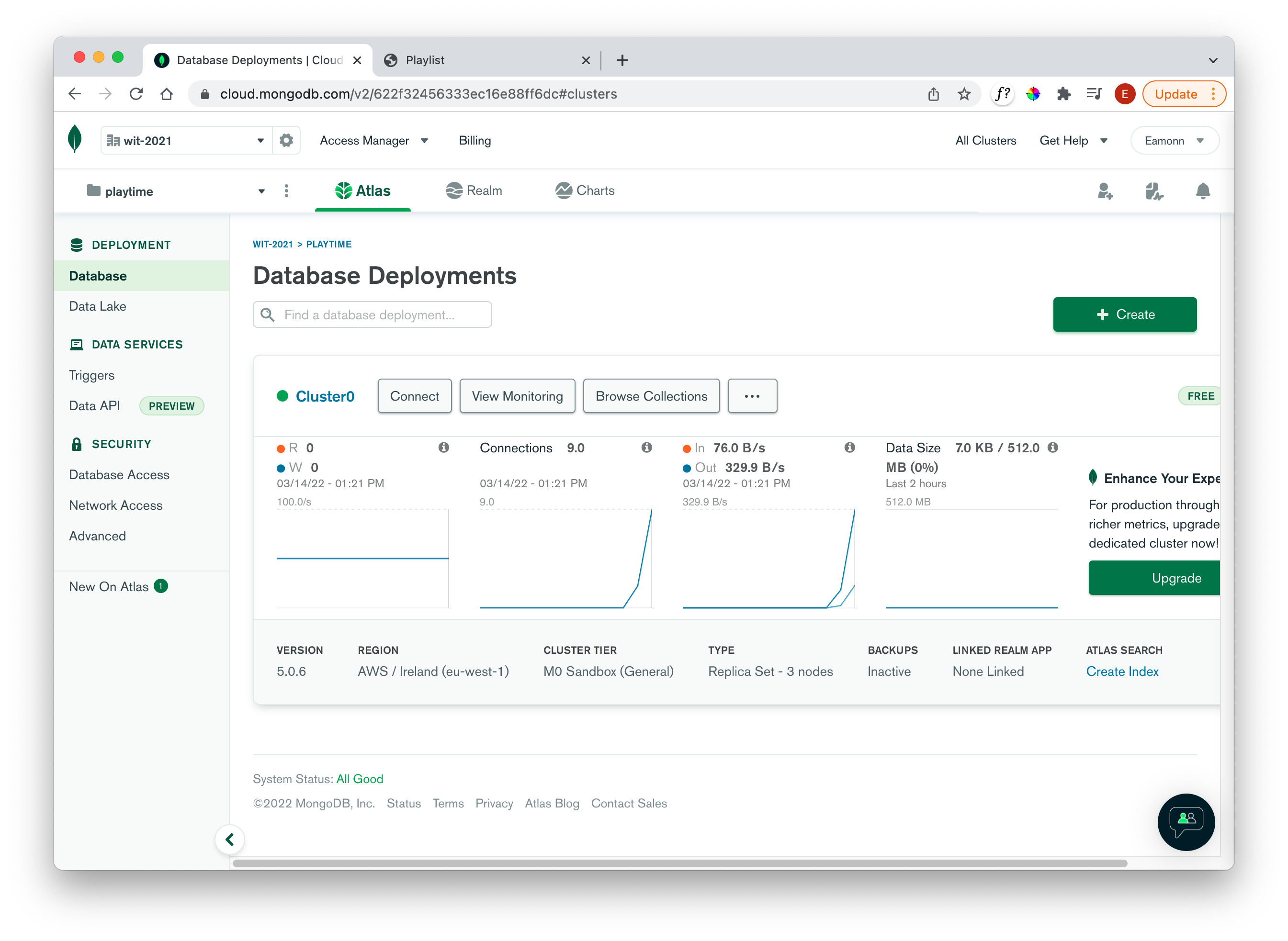Open the Atlas Blog footer link
This screenshot has width=1288, height=941.
552,803
